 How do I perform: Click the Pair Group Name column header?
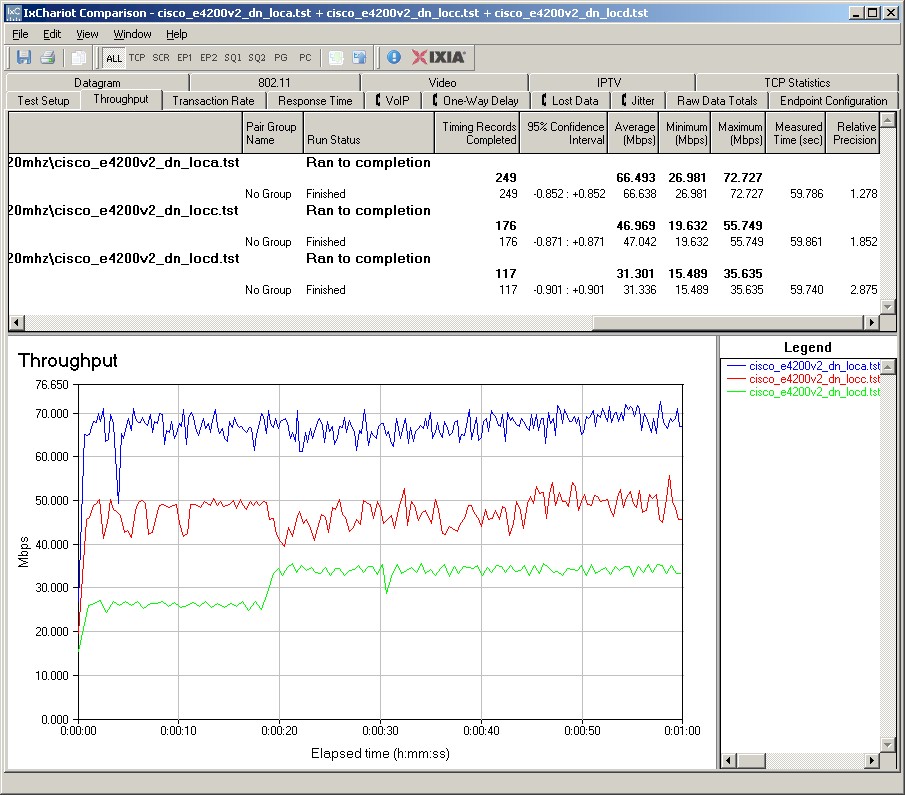tap(272, 133)
